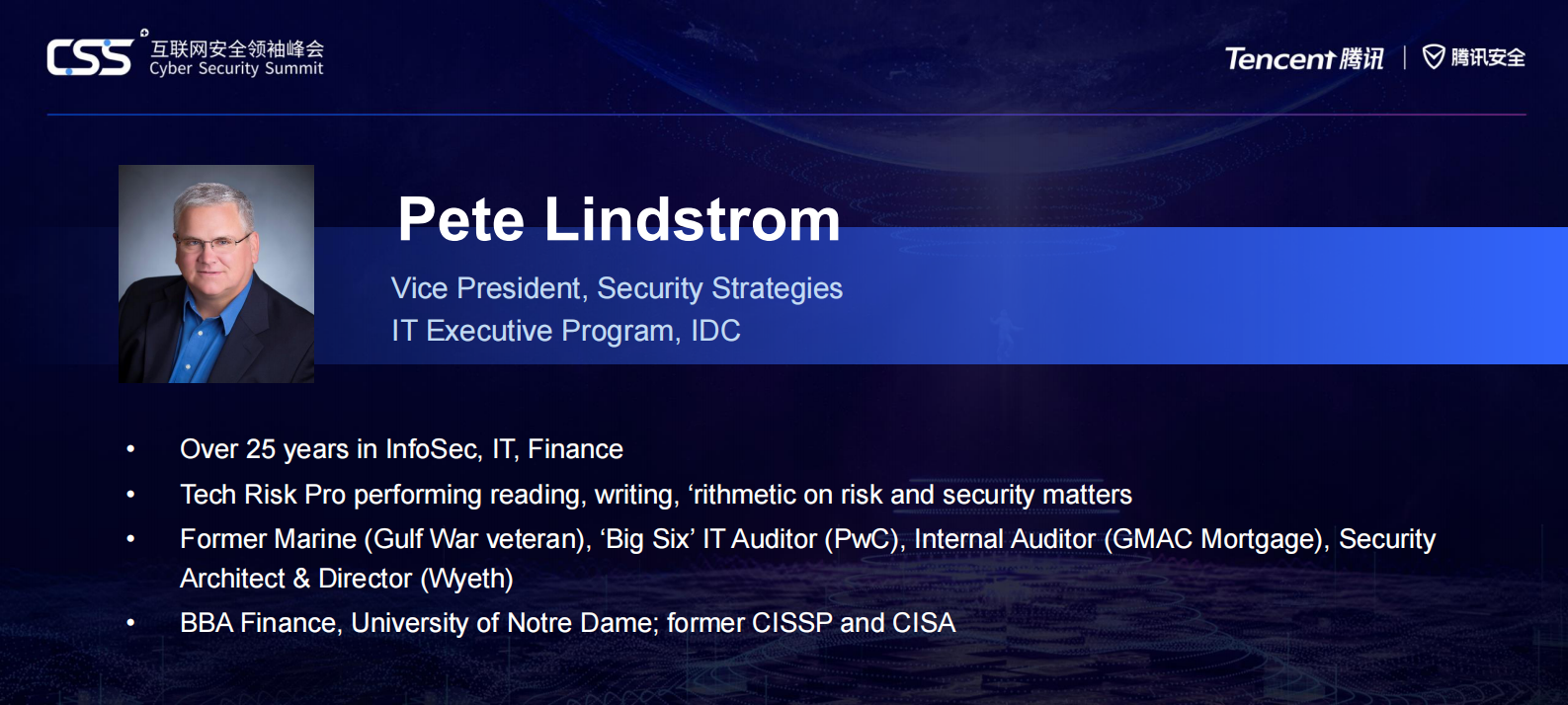Select the 'Over 25 years in InfoSec' bullet text
The width and height of the screenshot is (1568, 705).
pos(401,449)
